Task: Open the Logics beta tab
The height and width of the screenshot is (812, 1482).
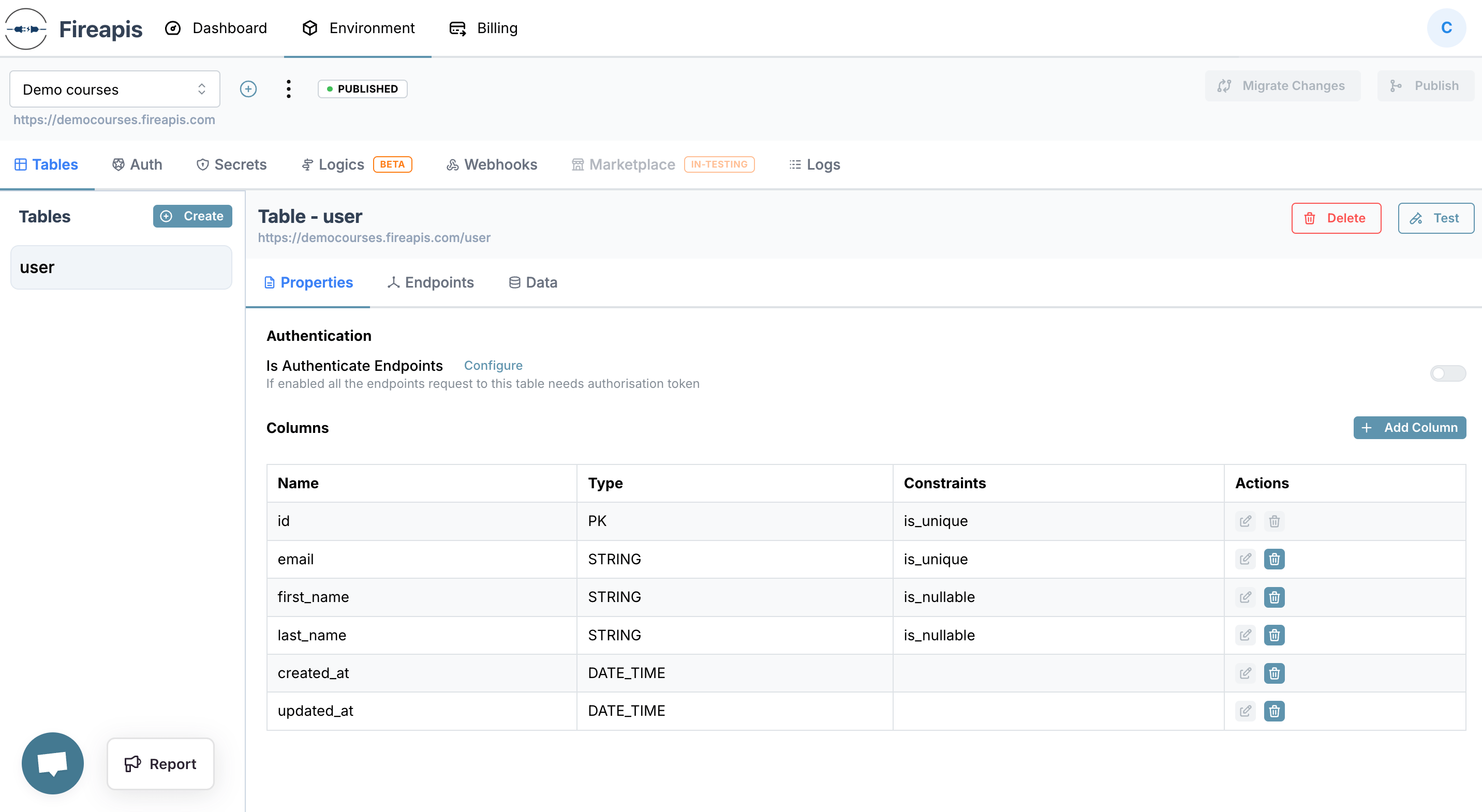Action: (357, 164)
